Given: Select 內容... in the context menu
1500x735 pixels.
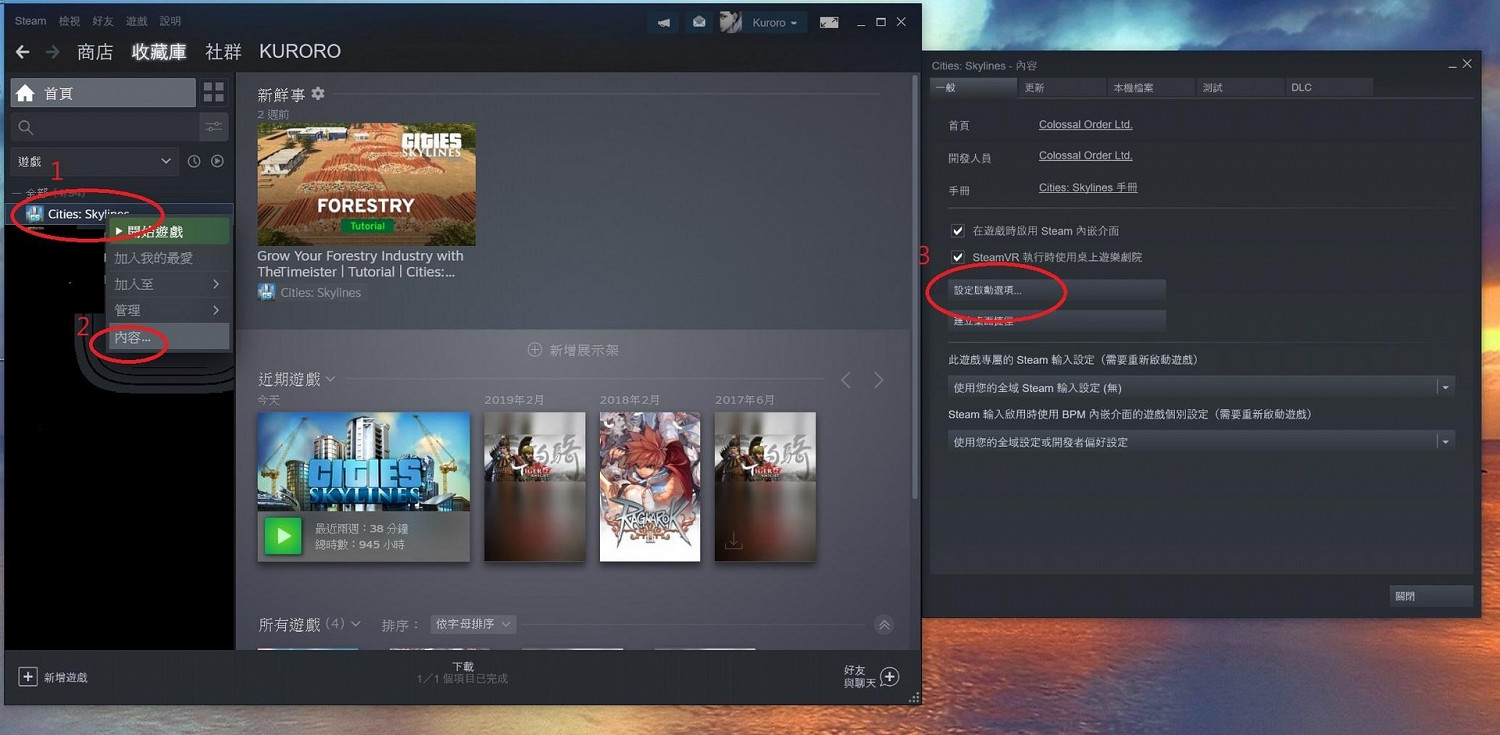Looking at the screenshot, I should 133,338.
